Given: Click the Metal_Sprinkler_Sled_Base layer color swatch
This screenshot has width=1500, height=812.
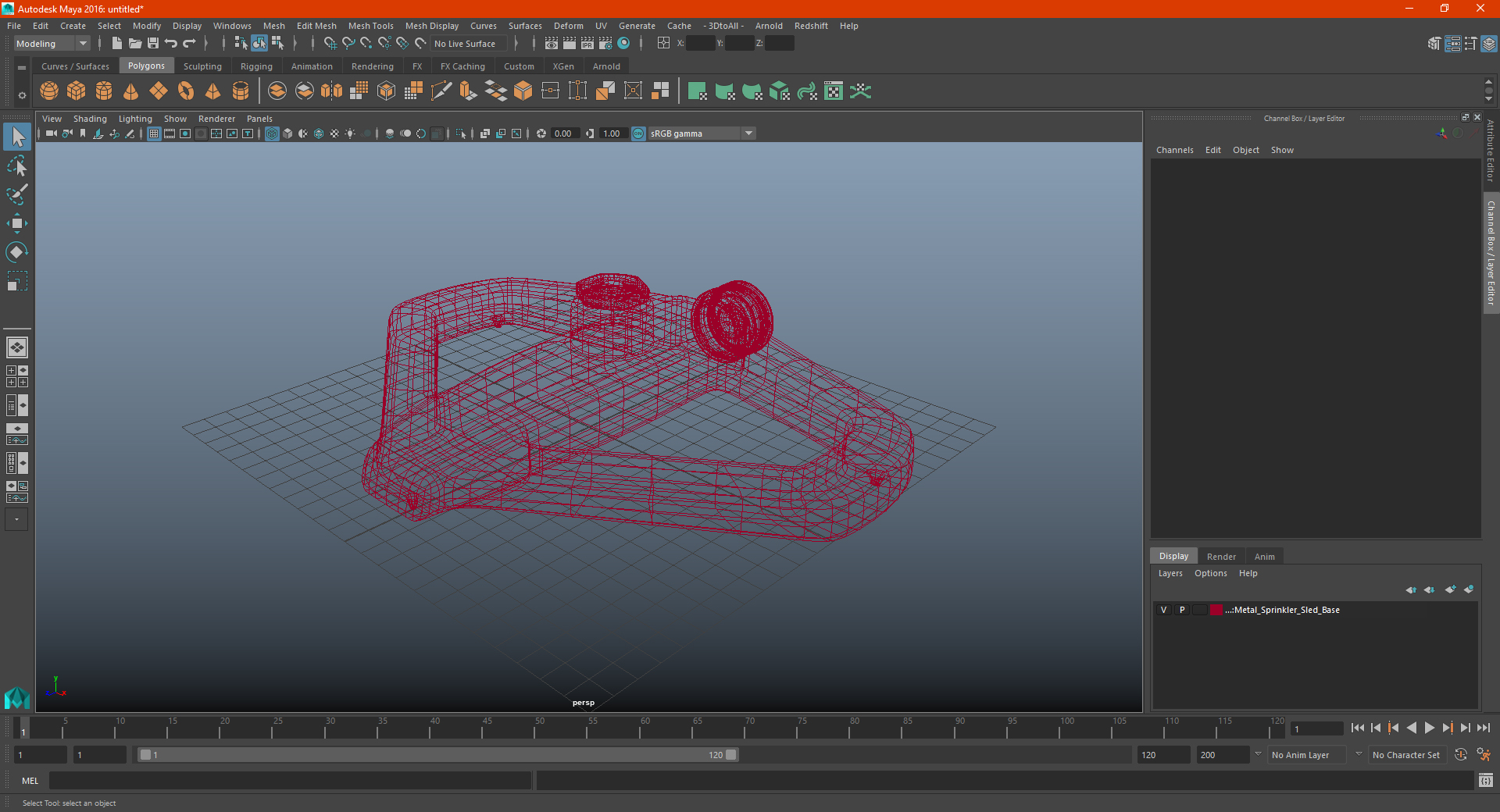Looking at the screenshot, I should coord(1216,610).
